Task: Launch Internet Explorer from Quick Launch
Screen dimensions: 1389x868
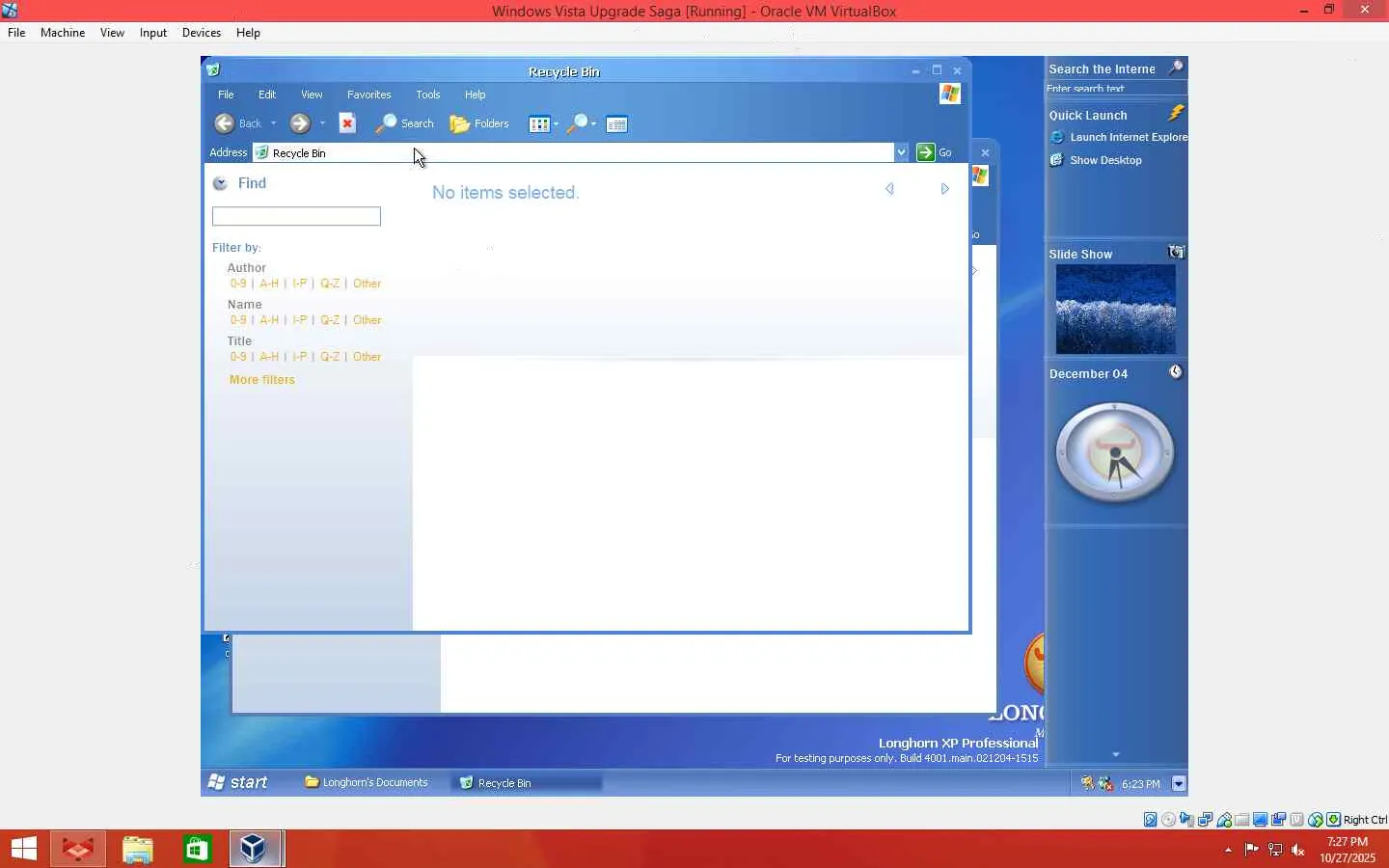Action: point(1119,137)
